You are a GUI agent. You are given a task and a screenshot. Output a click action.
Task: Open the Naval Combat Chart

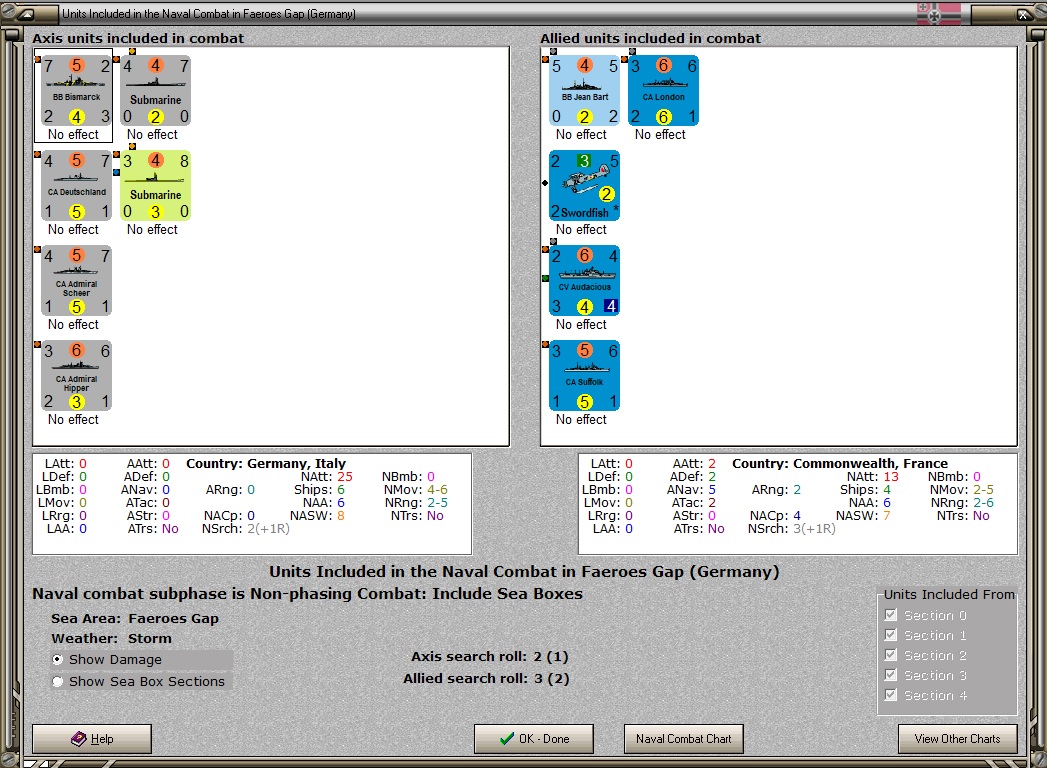tap(684, 739)
